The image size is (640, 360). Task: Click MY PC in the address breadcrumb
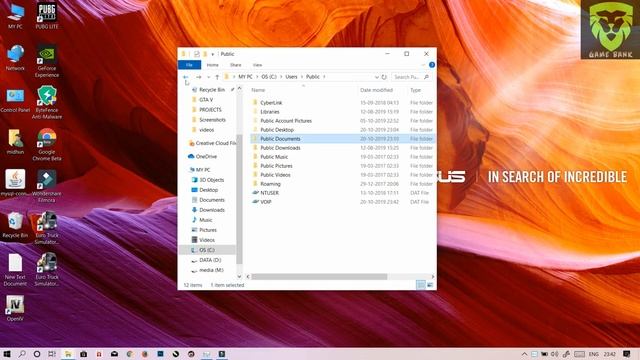(x=245, y=77)
